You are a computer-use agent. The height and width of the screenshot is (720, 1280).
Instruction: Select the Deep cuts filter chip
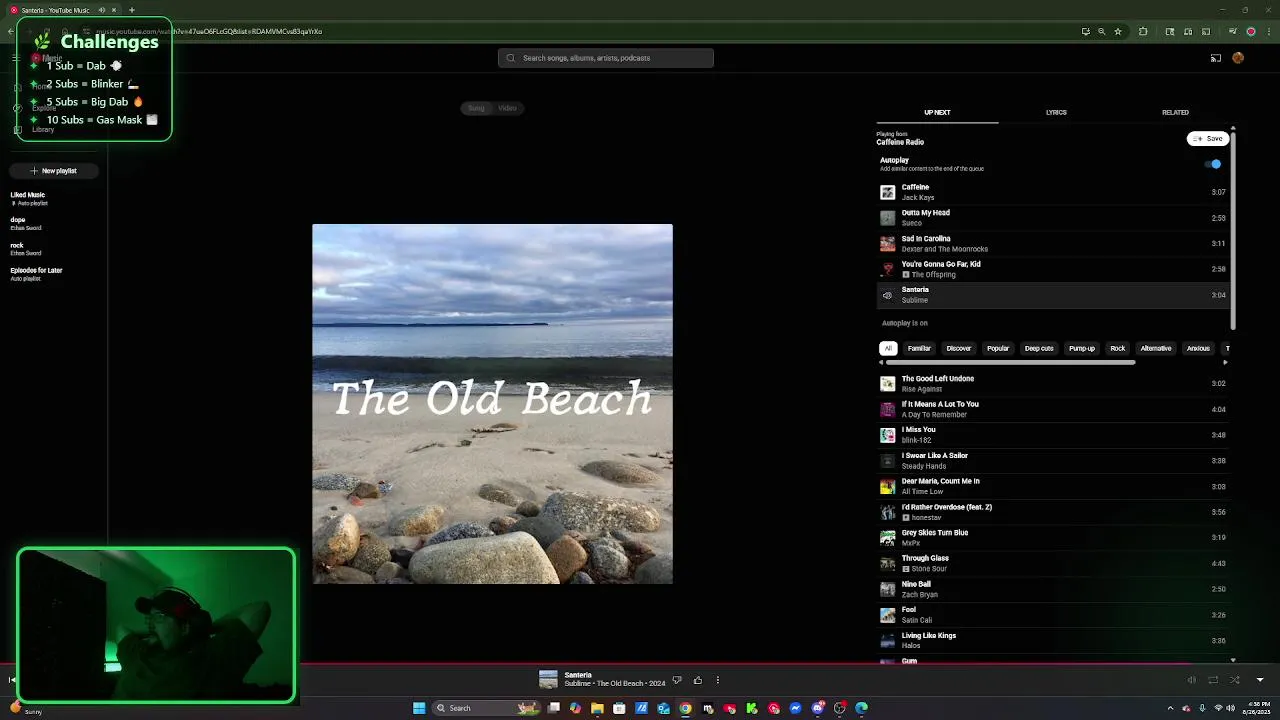(1039, 348)
